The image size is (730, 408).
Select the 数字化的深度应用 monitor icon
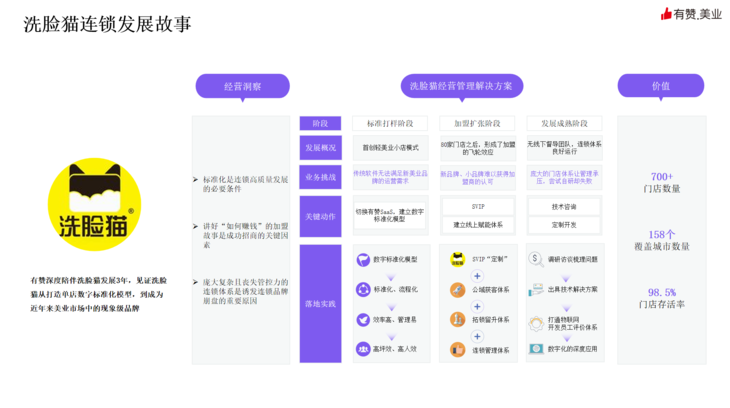click(537, 349)
